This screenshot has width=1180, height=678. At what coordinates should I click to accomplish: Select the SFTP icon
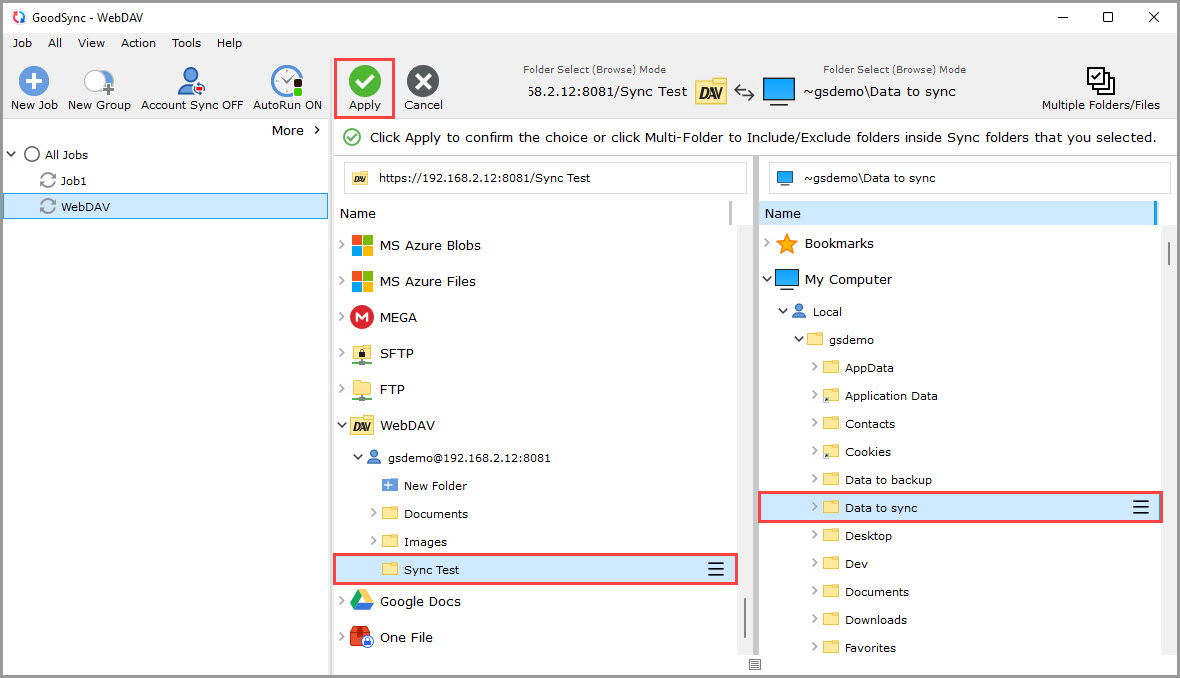(x=362, y=353)
